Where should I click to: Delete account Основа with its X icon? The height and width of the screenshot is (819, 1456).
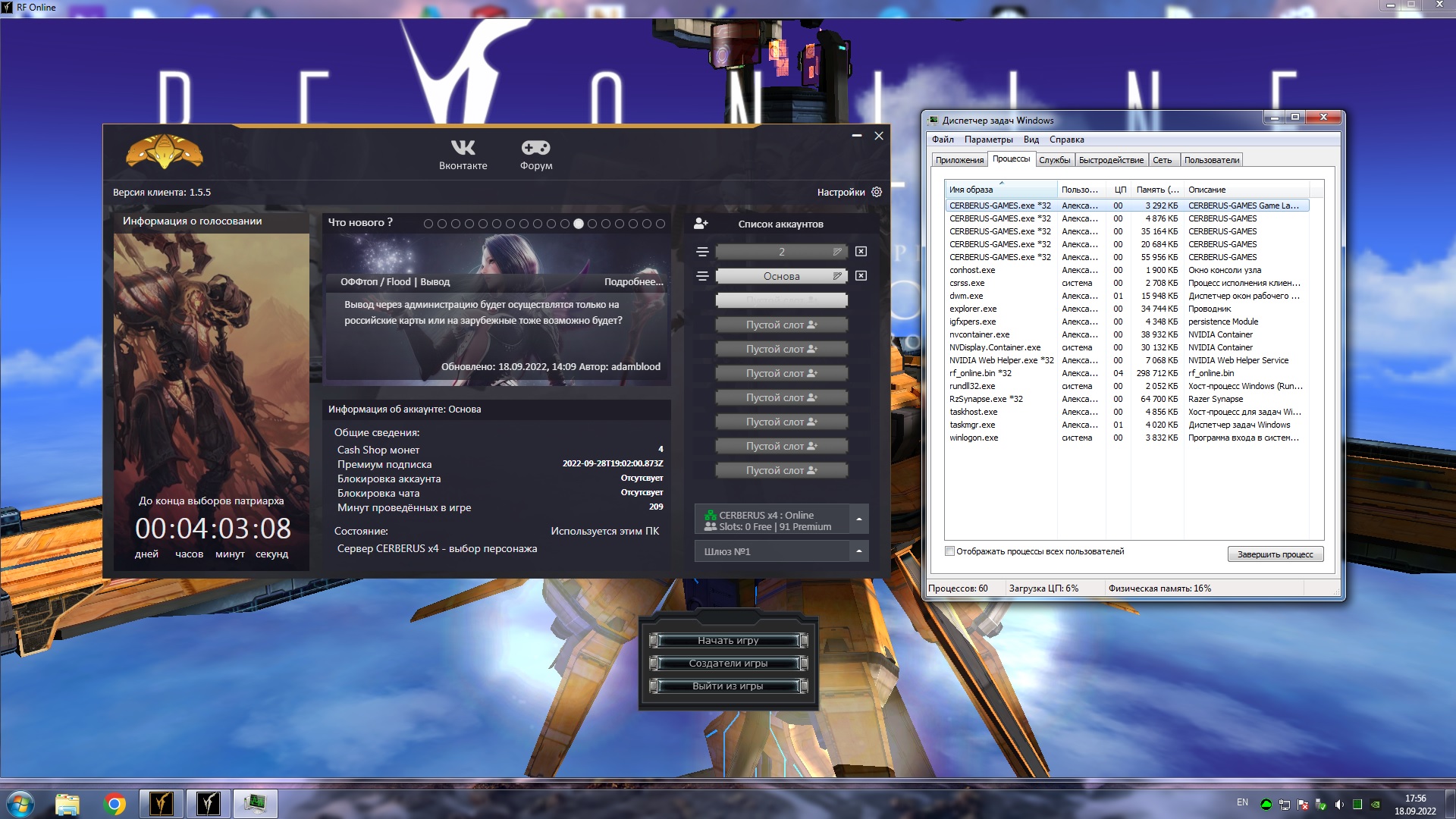coord(861,276)
